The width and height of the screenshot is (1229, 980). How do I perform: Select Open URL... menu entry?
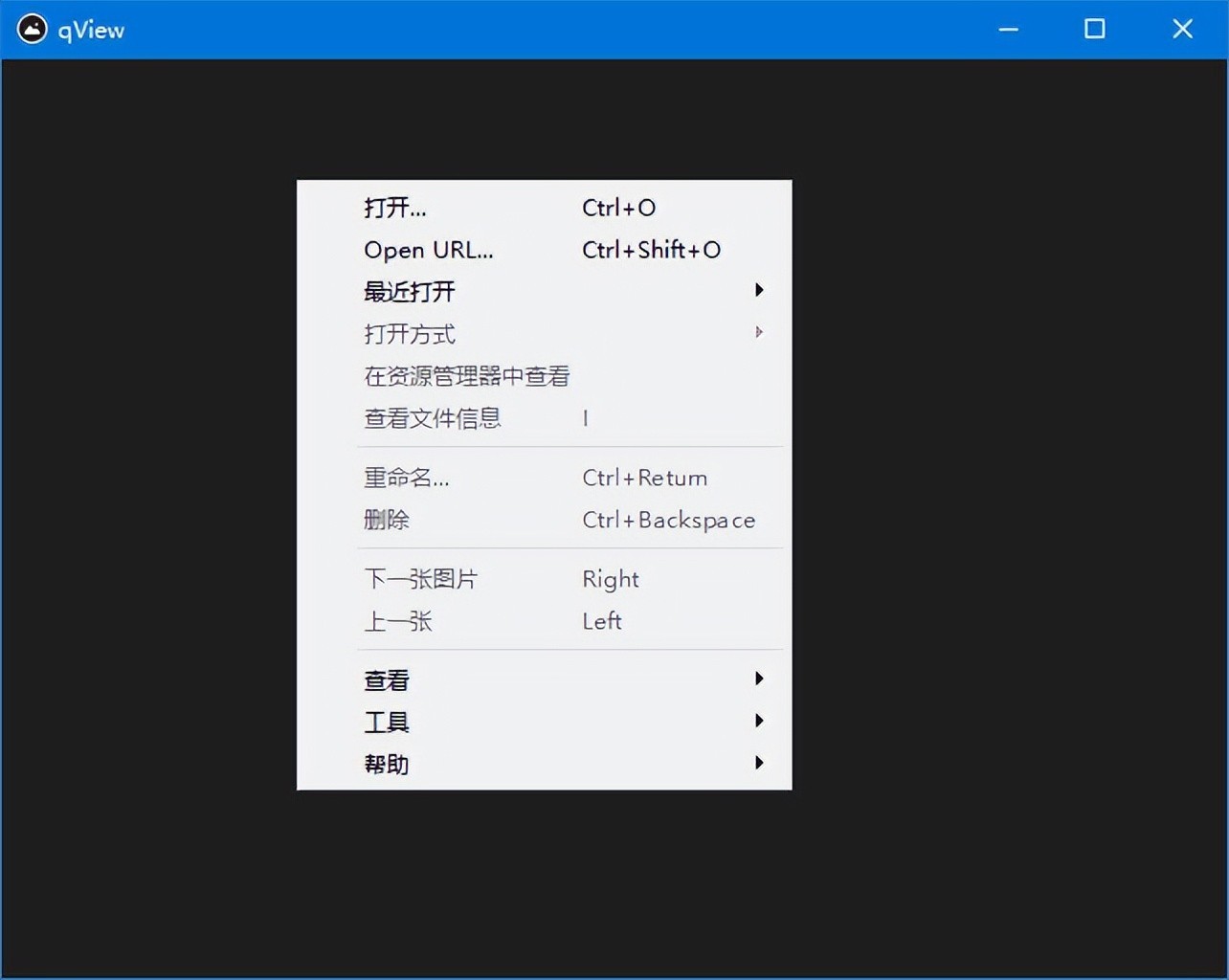[x=544, y=250]
